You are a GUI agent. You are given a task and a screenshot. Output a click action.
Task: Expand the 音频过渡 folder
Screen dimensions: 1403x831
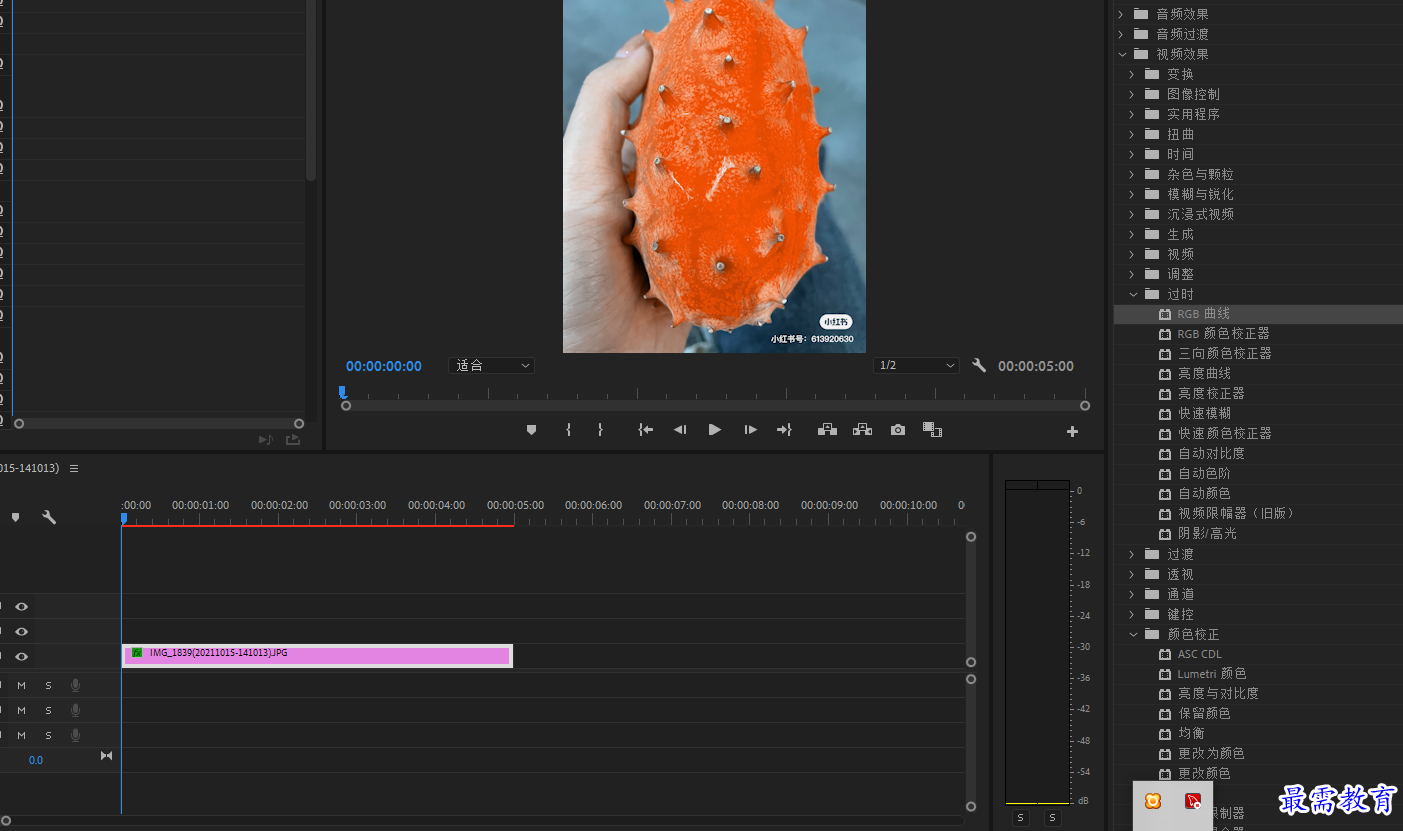pyautogui.click(x=1122, y=34)
